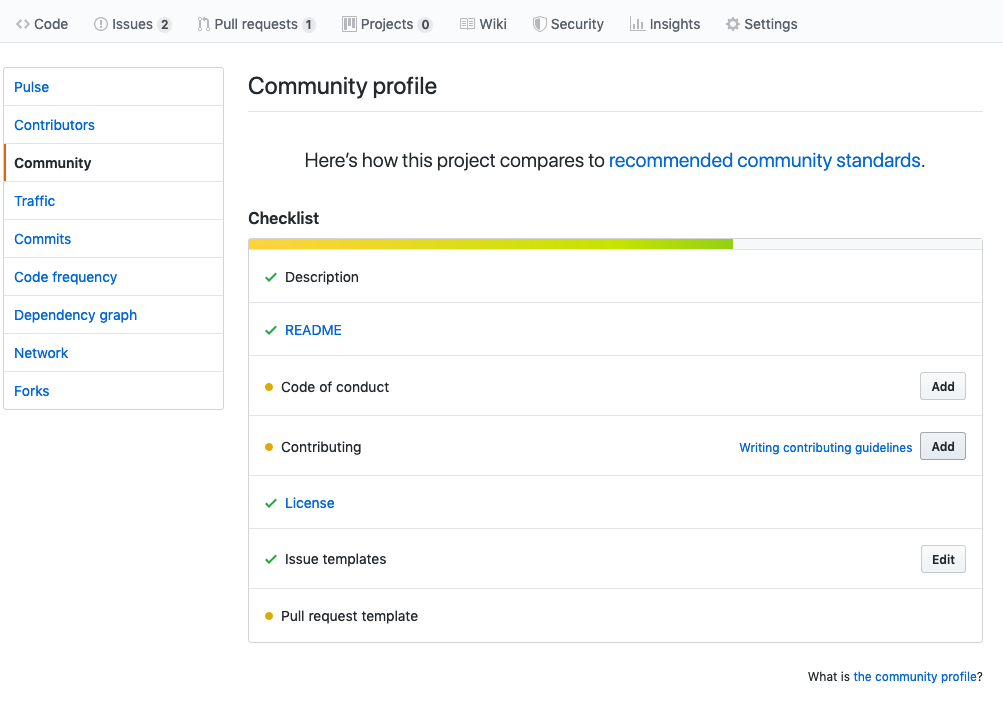This screenshot has height=703, width=1003.
Task: Edit the Issue templates
Action: 943,559
